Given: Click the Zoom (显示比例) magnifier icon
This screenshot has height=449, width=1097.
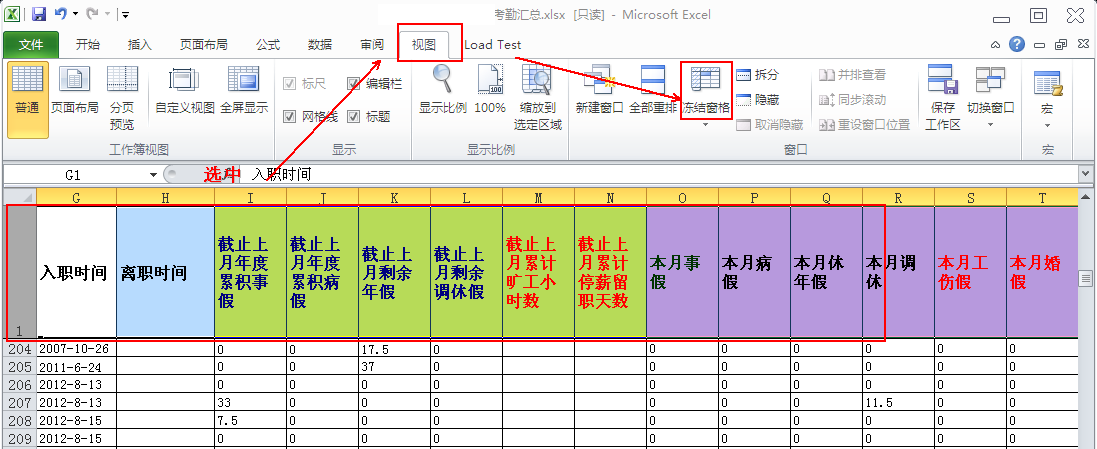Looking at the screenshot, I should (x=442, y=80).
